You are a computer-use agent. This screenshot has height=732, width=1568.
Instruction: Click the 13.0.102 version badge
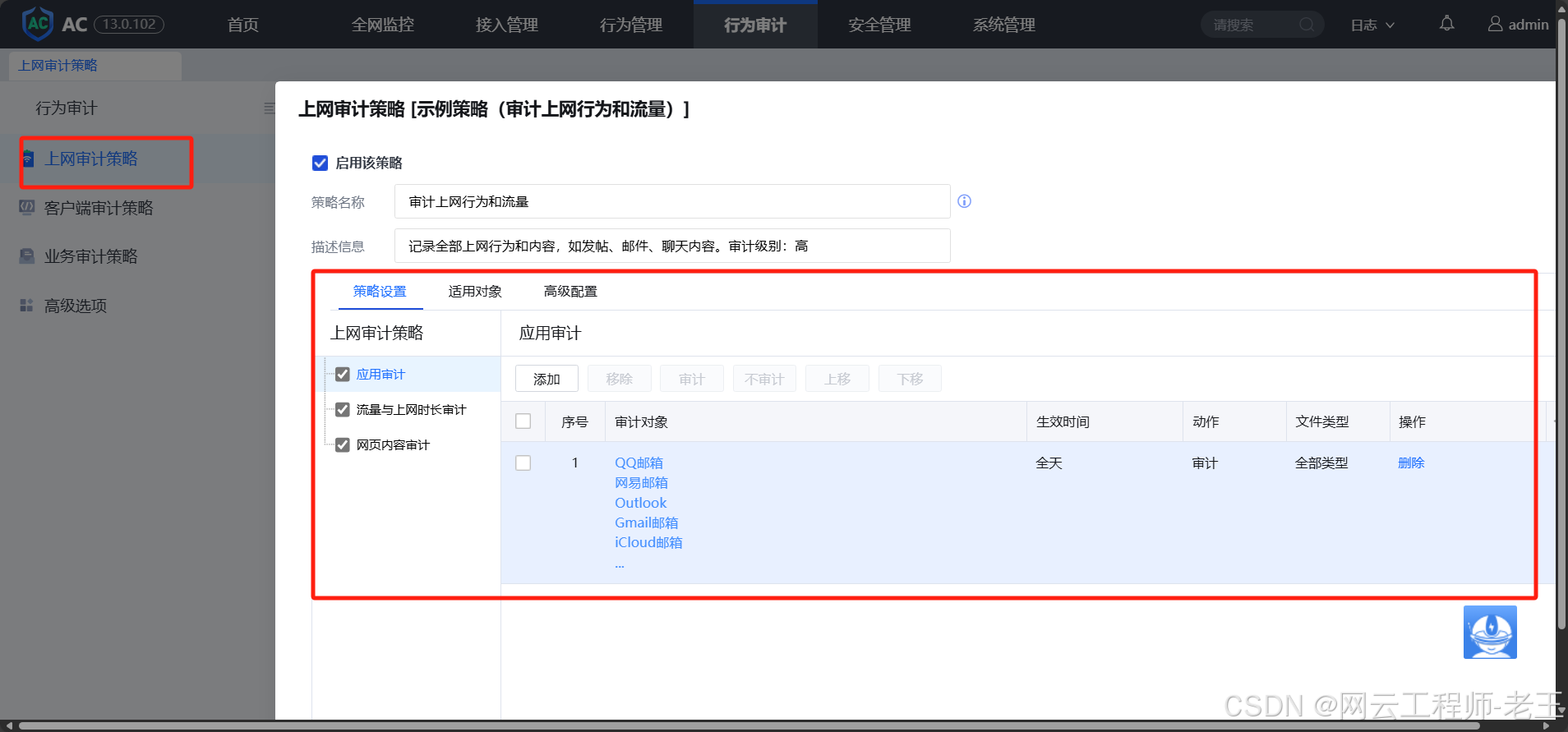coord(129,24)
